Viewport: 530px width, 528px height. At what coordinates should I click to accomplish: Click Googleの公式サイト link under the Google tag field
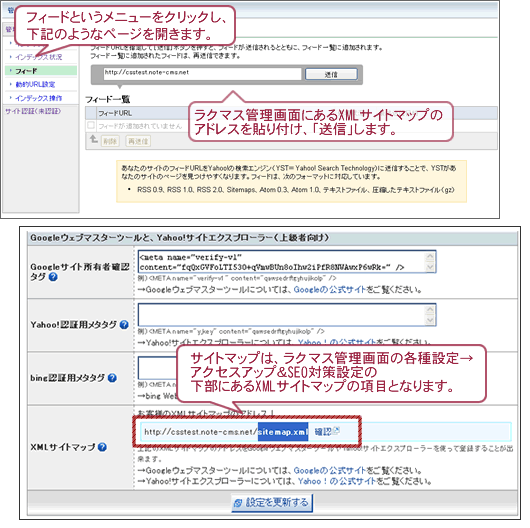click(x=330, y=290)
